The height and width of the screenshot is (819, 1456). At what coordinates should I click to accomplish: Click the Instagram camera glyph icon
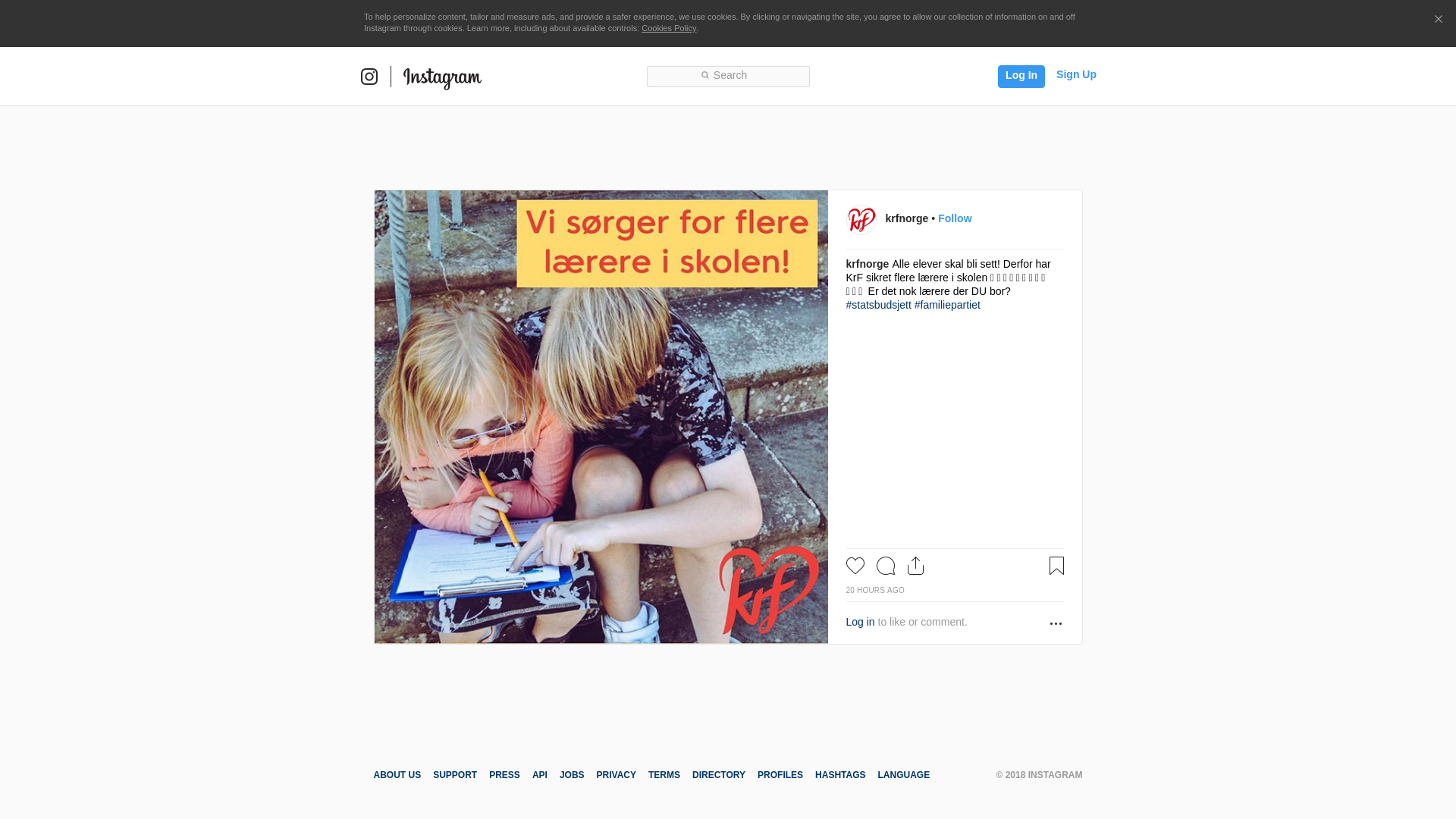[369, 77]
